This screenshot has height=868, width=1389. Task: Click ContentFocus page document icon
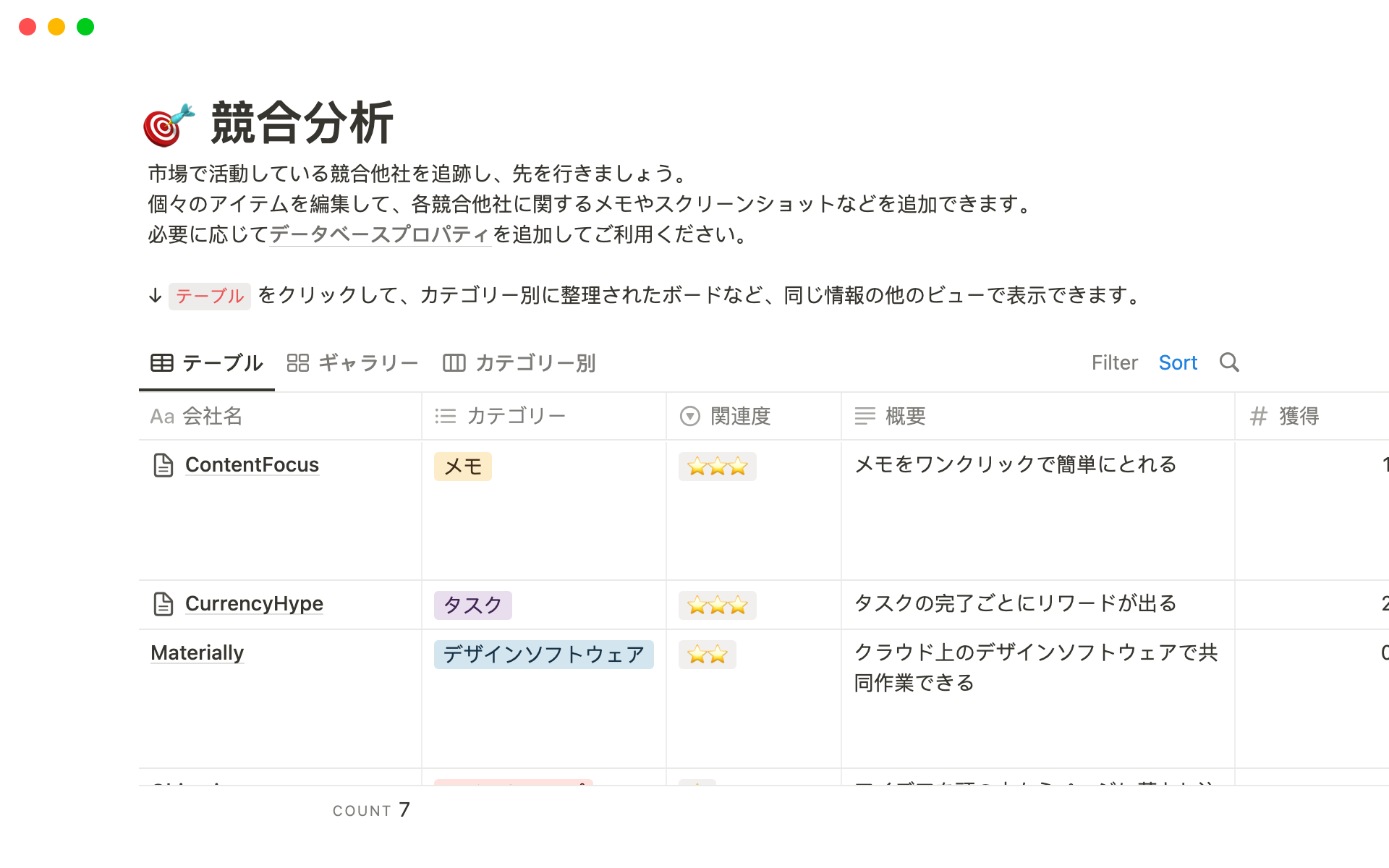click(163, 465)
